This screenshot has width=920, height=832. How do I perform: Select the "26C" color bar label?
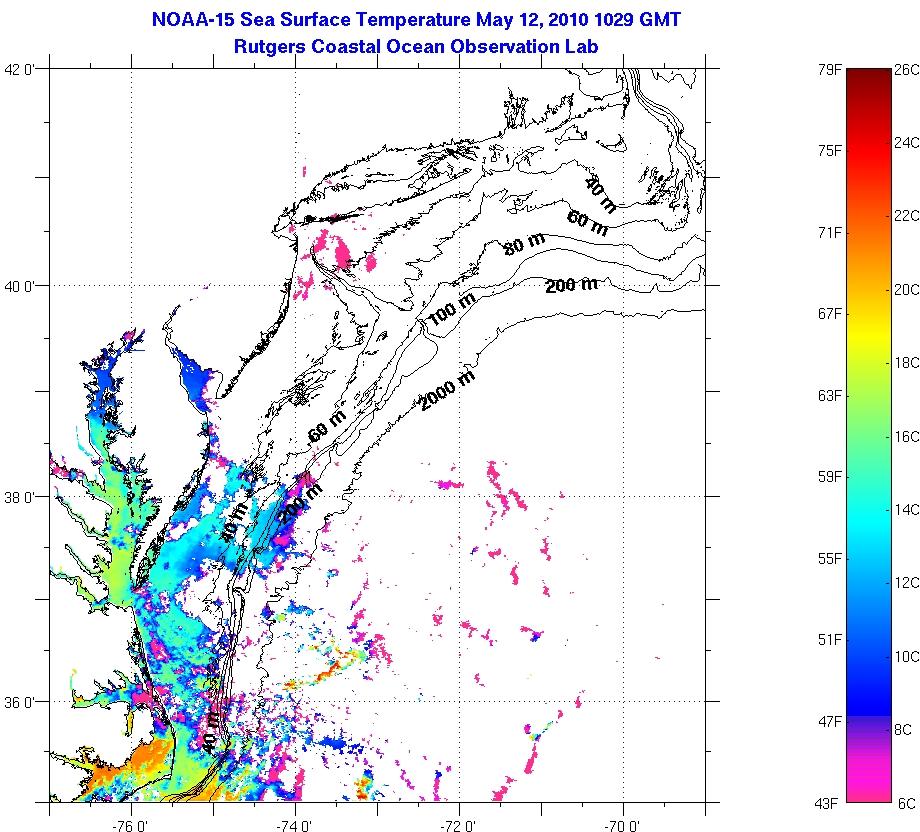(907, 70)
